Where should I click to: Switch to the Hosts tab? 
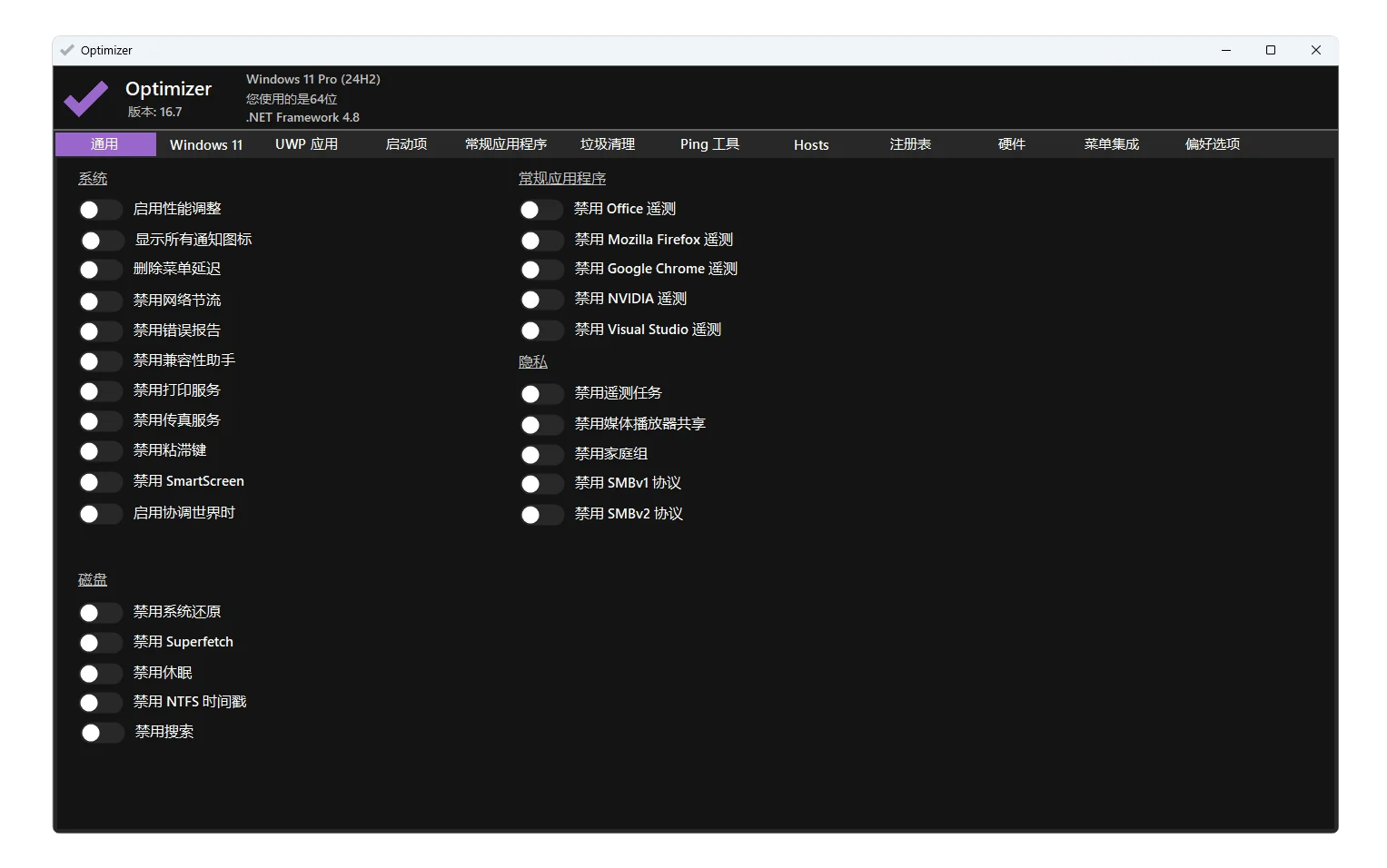(x=811, y=144)
